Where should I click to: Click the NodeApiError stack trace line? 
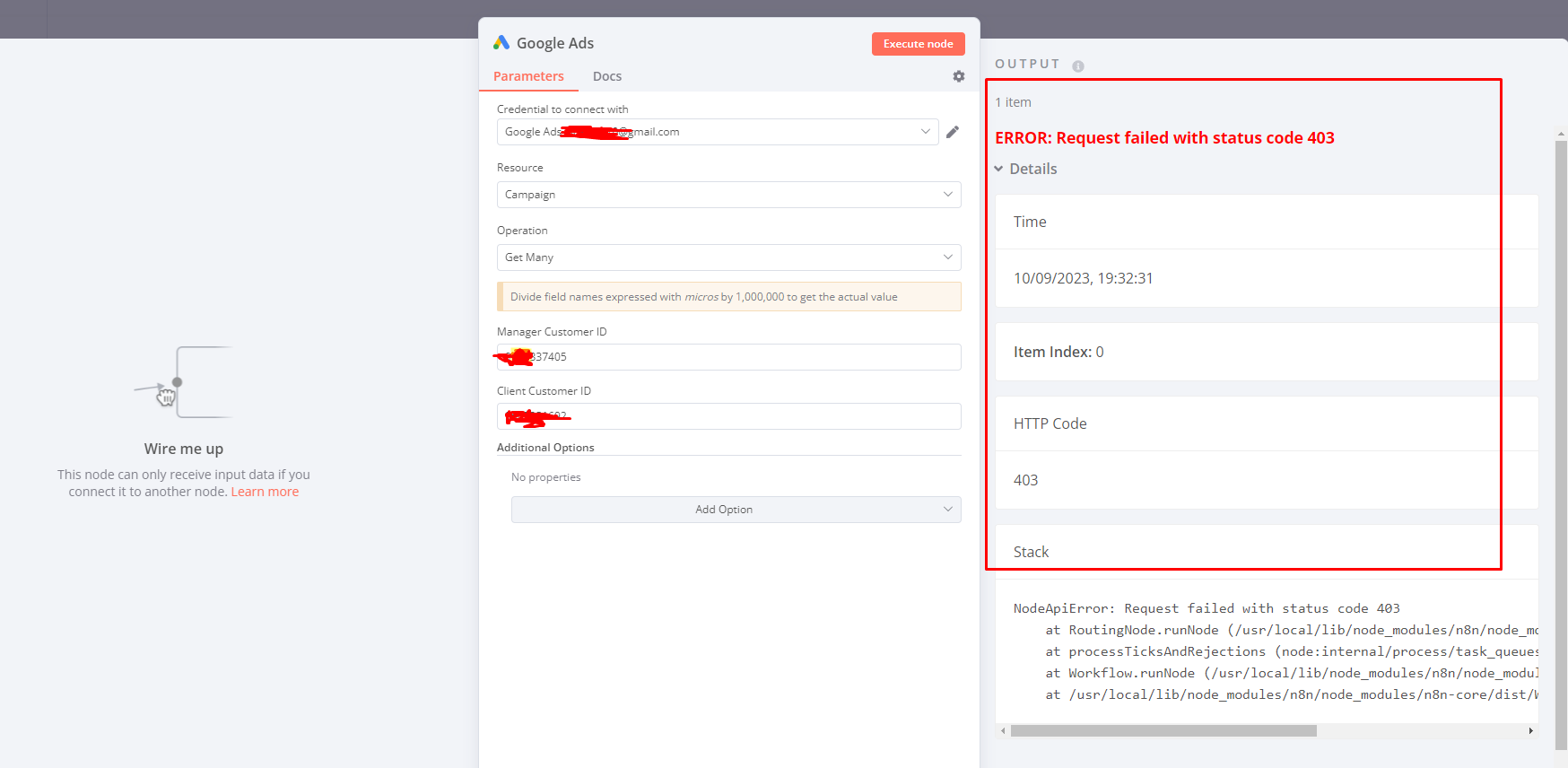coord(1206,608)
